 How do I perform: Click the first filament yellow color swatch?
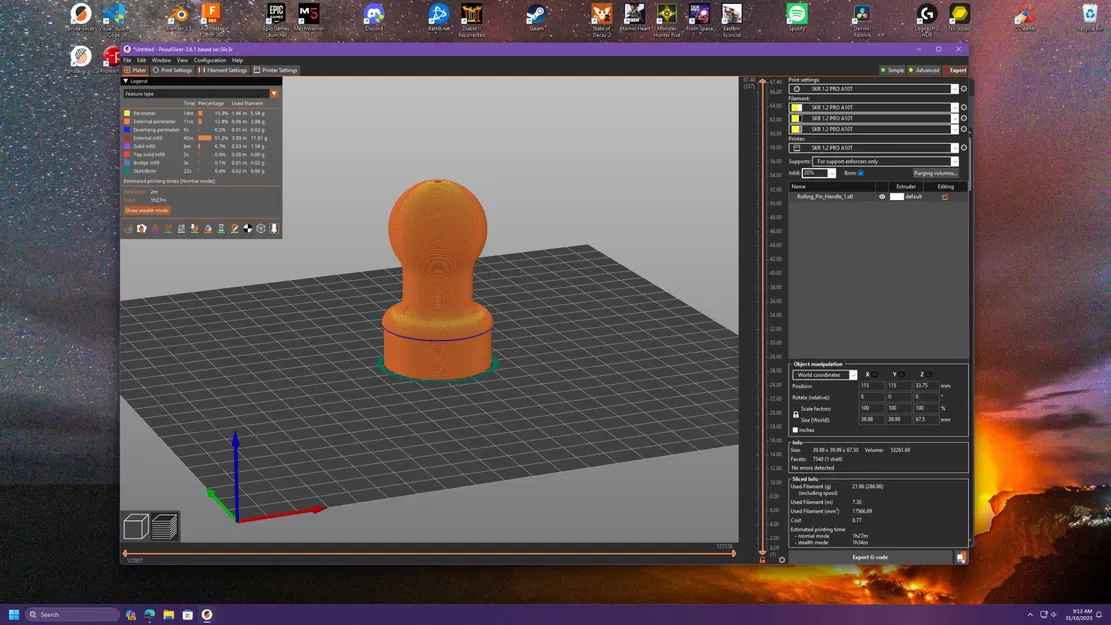[x=796, y=108]
